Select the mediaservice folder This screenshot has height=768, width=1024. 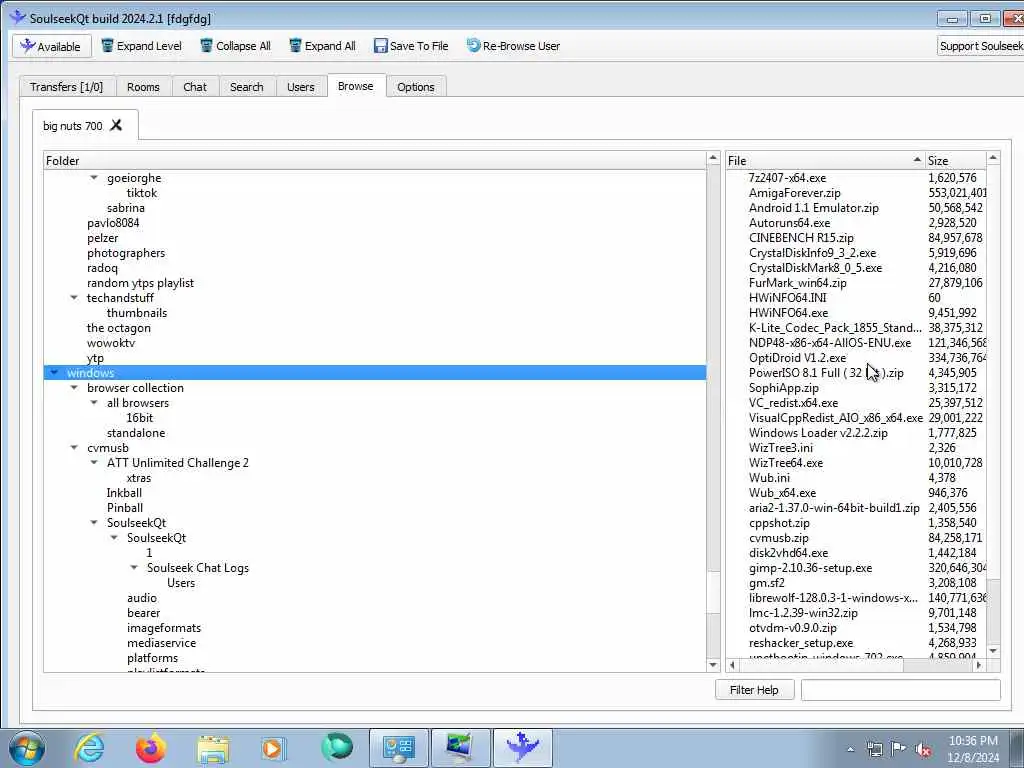(161, 643)
